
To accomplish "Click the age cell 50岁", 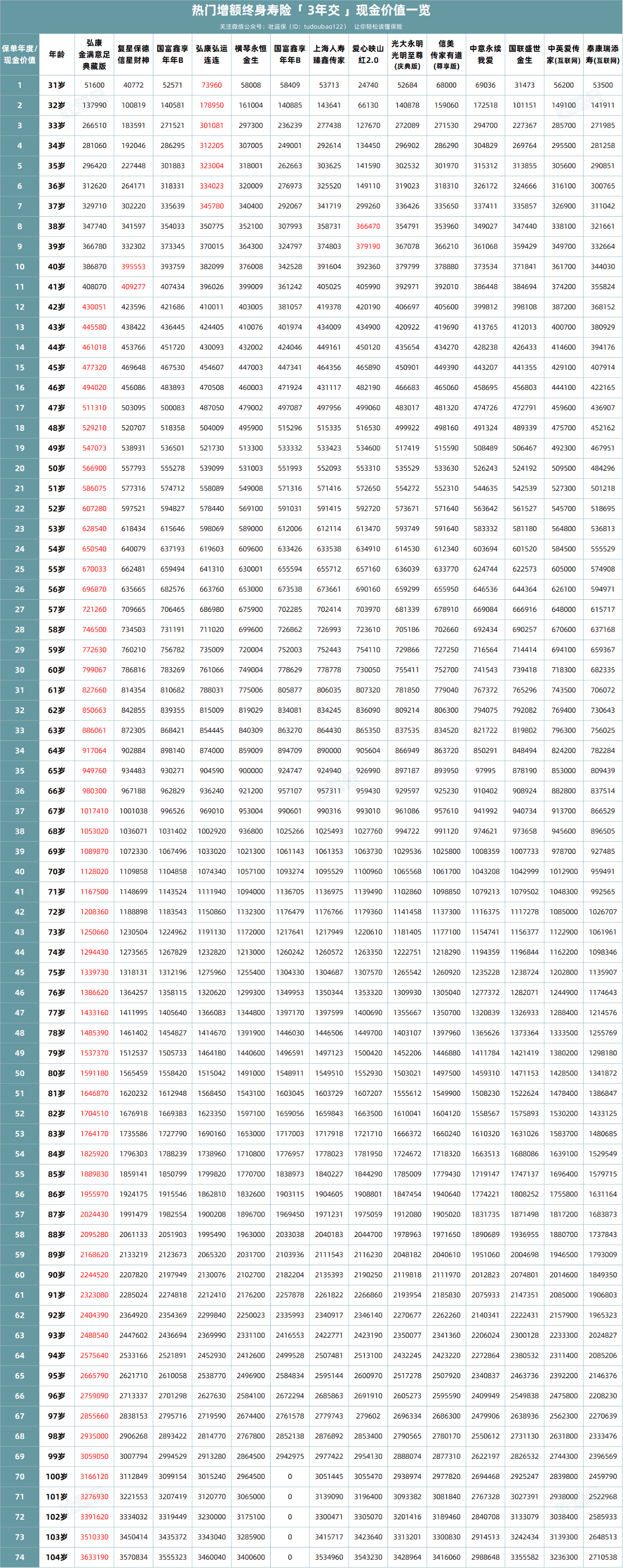I will [x=56, y=468].
